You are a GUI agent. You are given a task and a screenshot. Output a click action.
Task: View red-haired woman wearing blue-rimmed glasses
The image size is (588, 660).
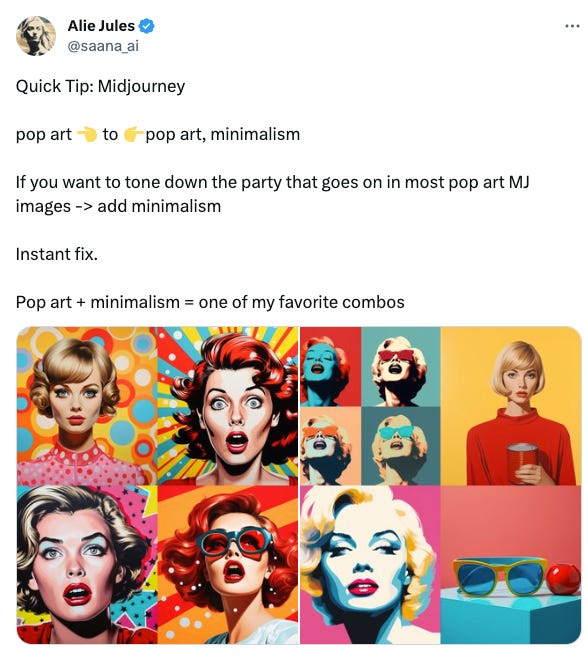[x=228, y=565]
